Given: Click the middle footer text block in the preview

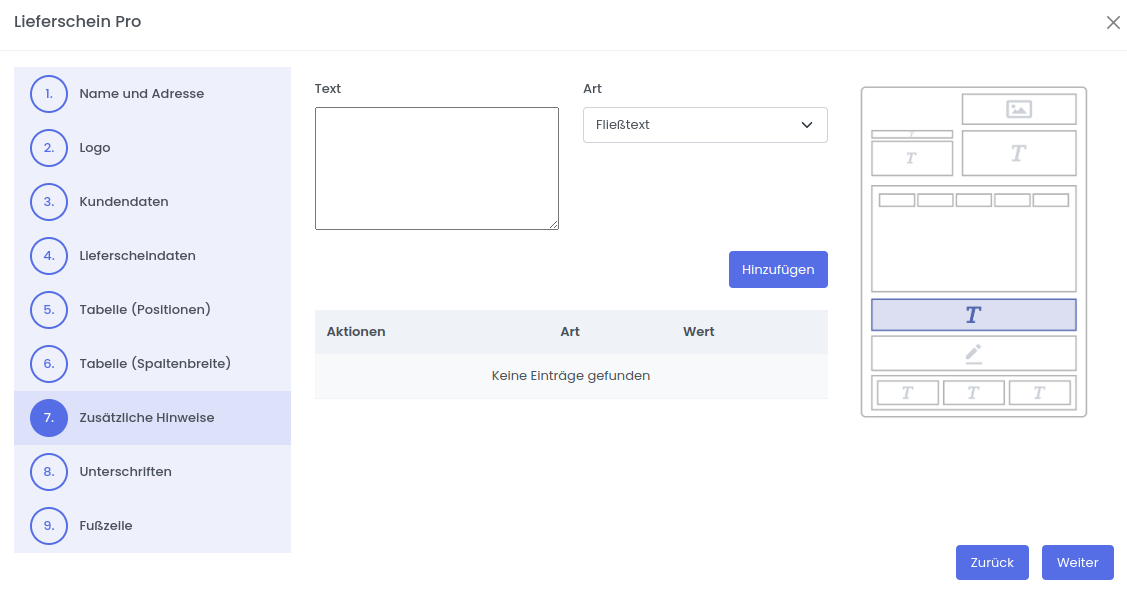Looking at the screenshot, I should point(973,393).
